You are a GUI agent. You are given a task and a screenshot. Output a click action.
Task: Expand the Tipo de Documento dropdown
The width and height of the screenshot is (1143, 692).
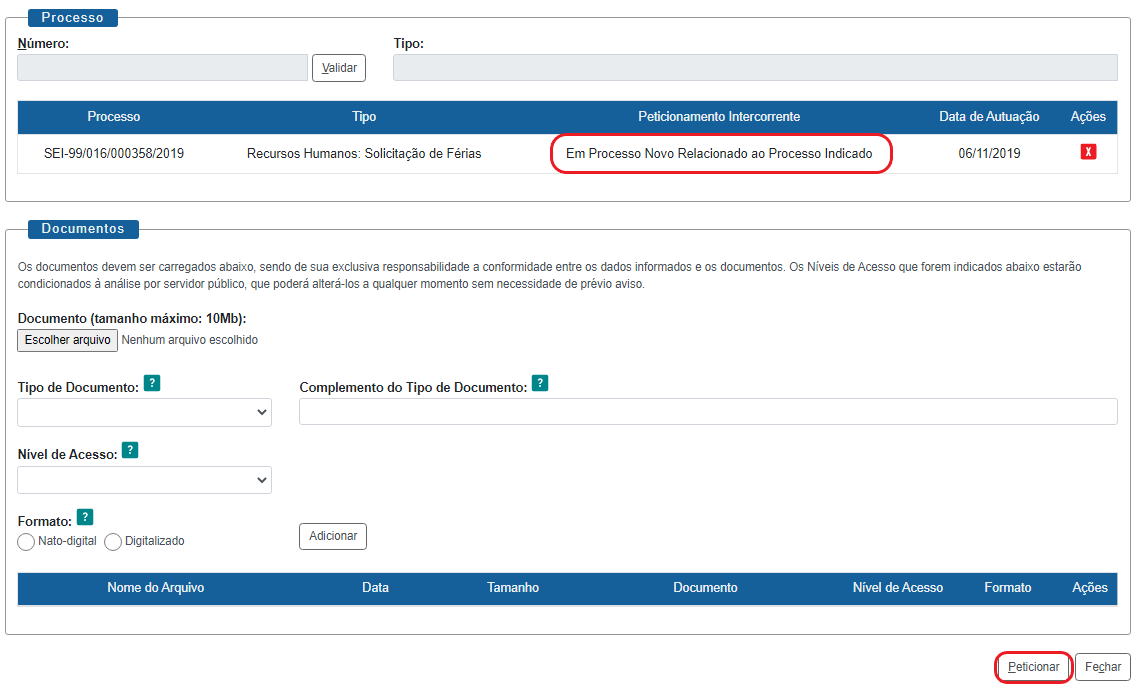pyautogui.click(x=144, y=412)
